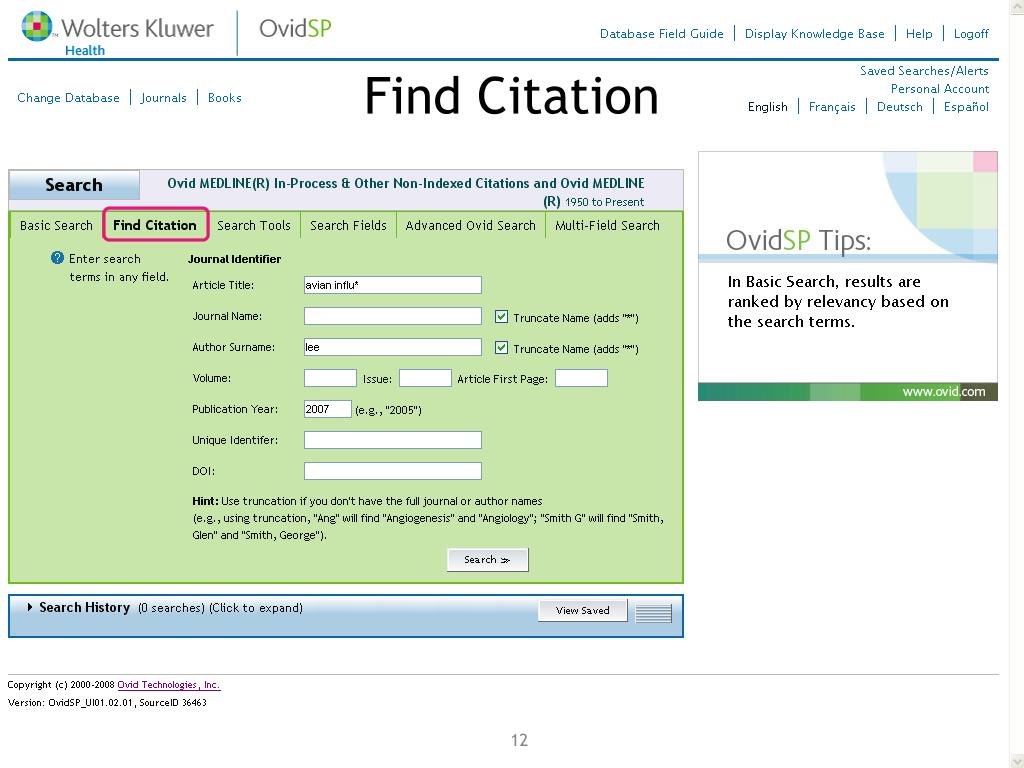The image size is (1024, 768).
Task: Click the Unique Identifier input field
Action: tap(392, 440)
